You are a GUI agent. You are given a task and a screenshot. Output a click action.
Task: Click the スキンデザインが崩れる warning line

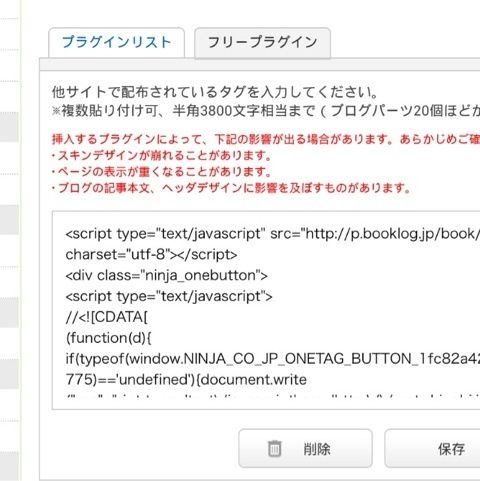pos(162,156)
